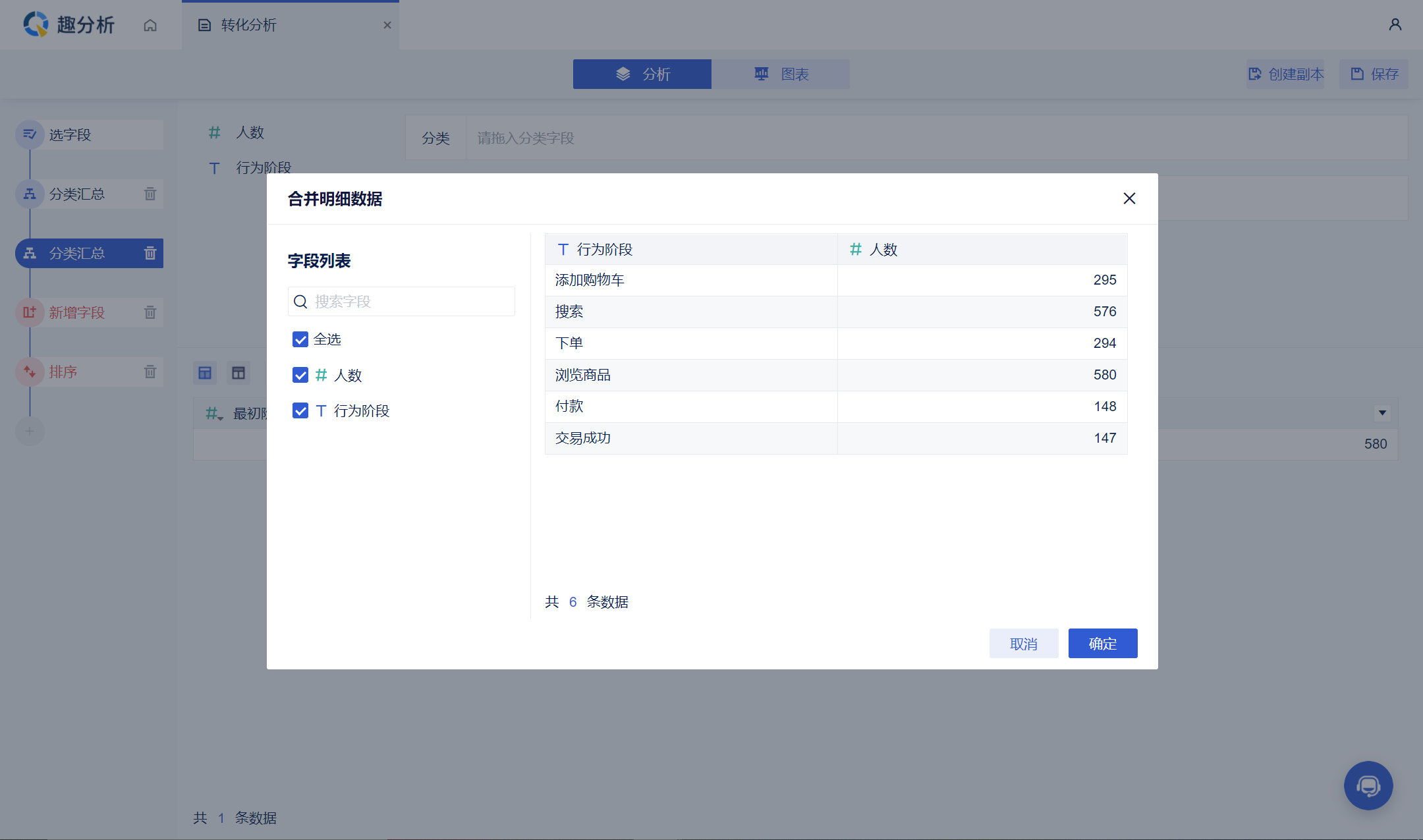1423x840 pixels.
Task: Click the first table view icon
Action: coord(205,373)
